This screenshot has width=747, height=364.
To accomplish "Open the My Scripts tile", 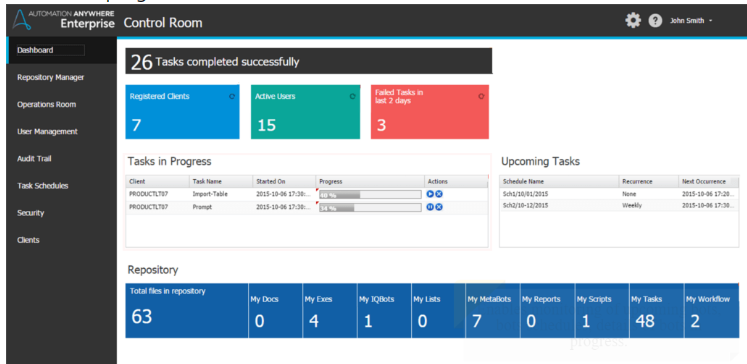I will pyautogui.click(x=602, y=311).
